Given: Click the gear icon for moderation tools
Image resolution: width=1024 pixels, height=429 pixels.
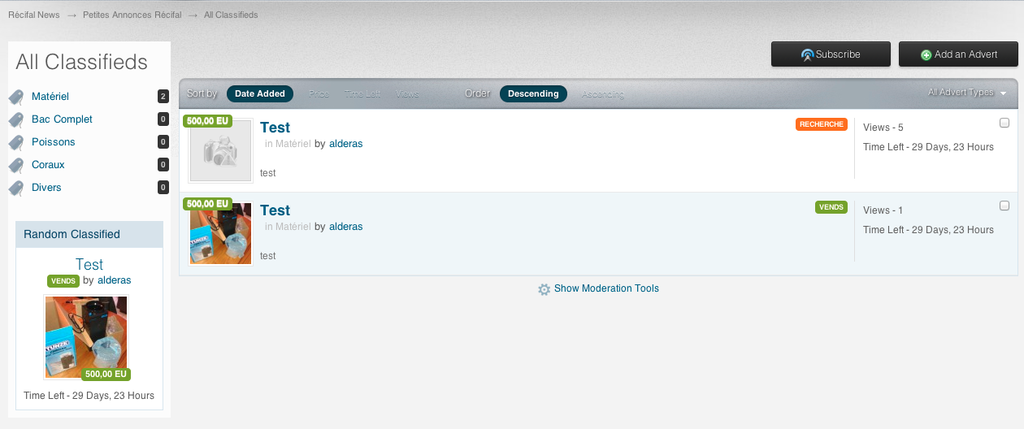Looking at the screenshot, I should click(x=544, y=289).
